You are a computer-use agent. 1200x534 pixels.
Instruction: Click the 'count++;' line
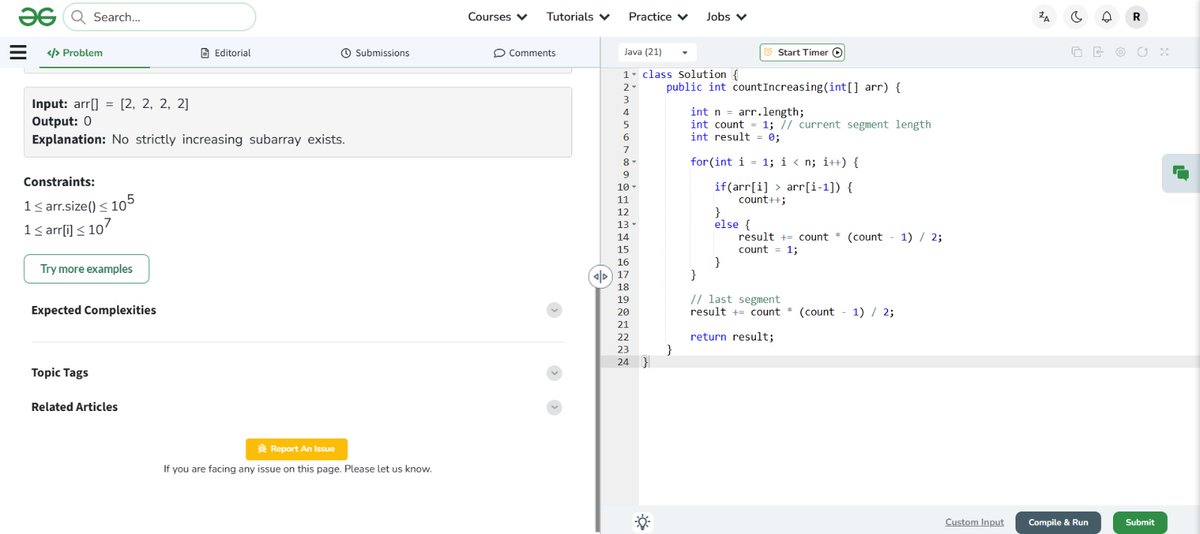click(x=762, y=200)
